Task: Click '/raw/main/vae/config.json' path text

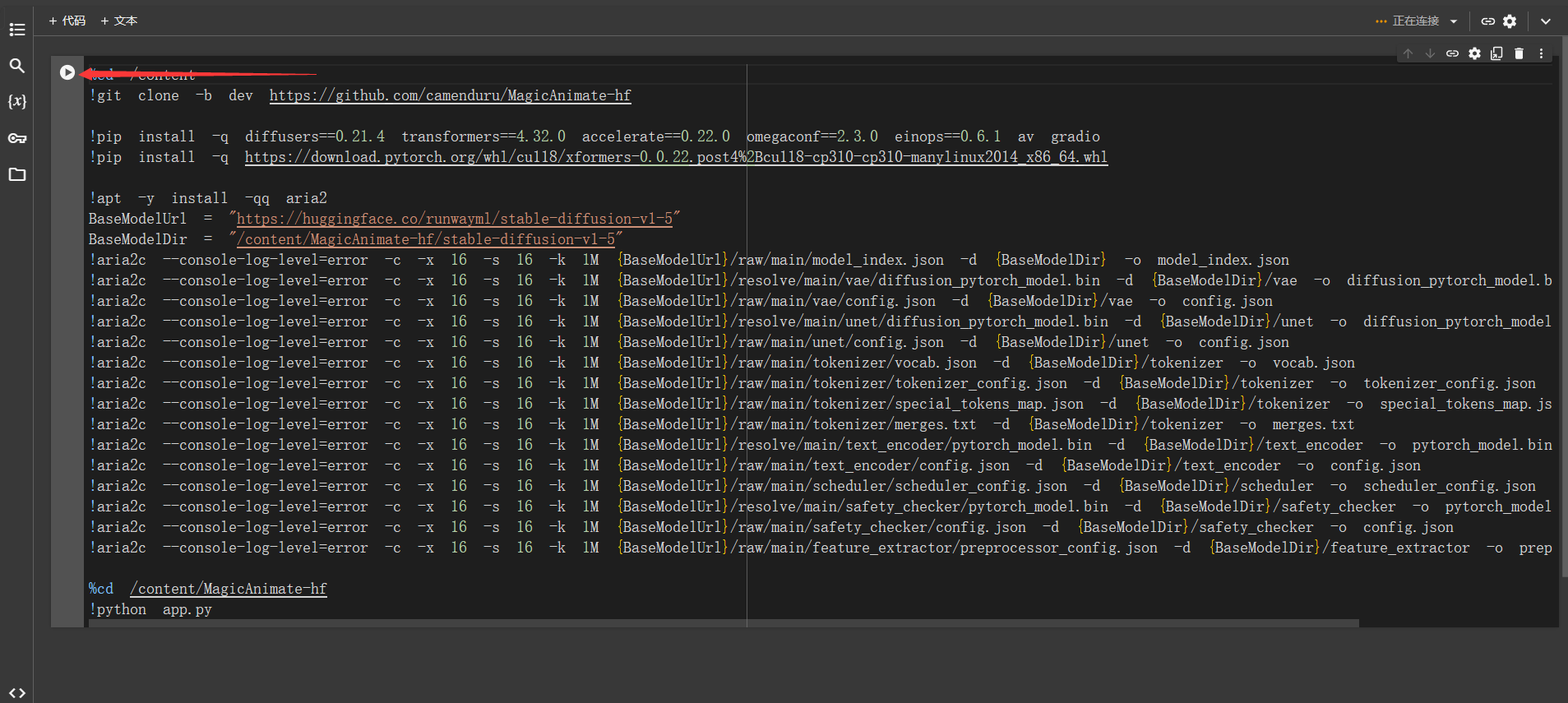Action: pyautogui.click(x=833, y=301)
